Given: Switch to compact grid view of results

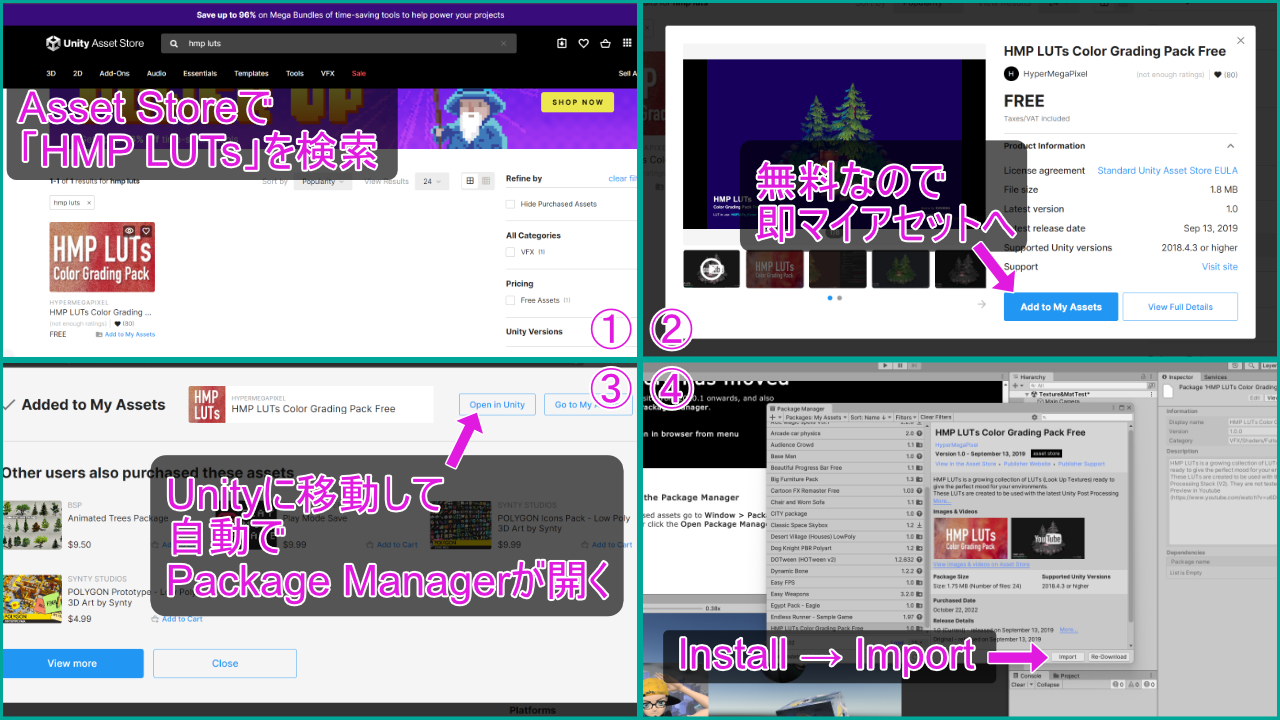Looking at the screenshot, I should tap(486, 181).
